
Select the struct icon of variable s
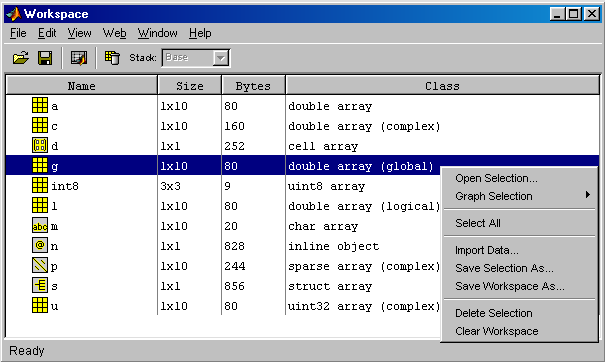40,285
